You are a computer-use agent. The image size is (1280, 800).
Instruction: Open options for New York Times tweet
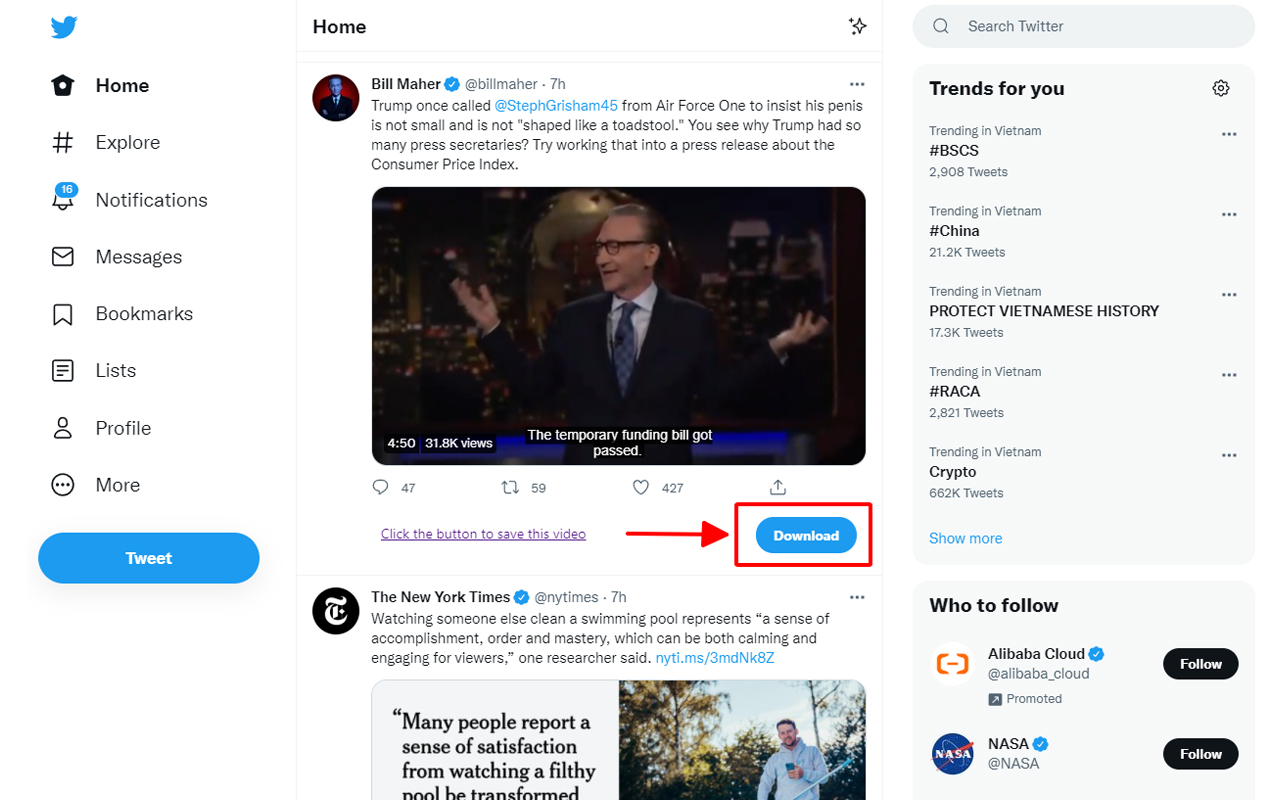[857, 597]
